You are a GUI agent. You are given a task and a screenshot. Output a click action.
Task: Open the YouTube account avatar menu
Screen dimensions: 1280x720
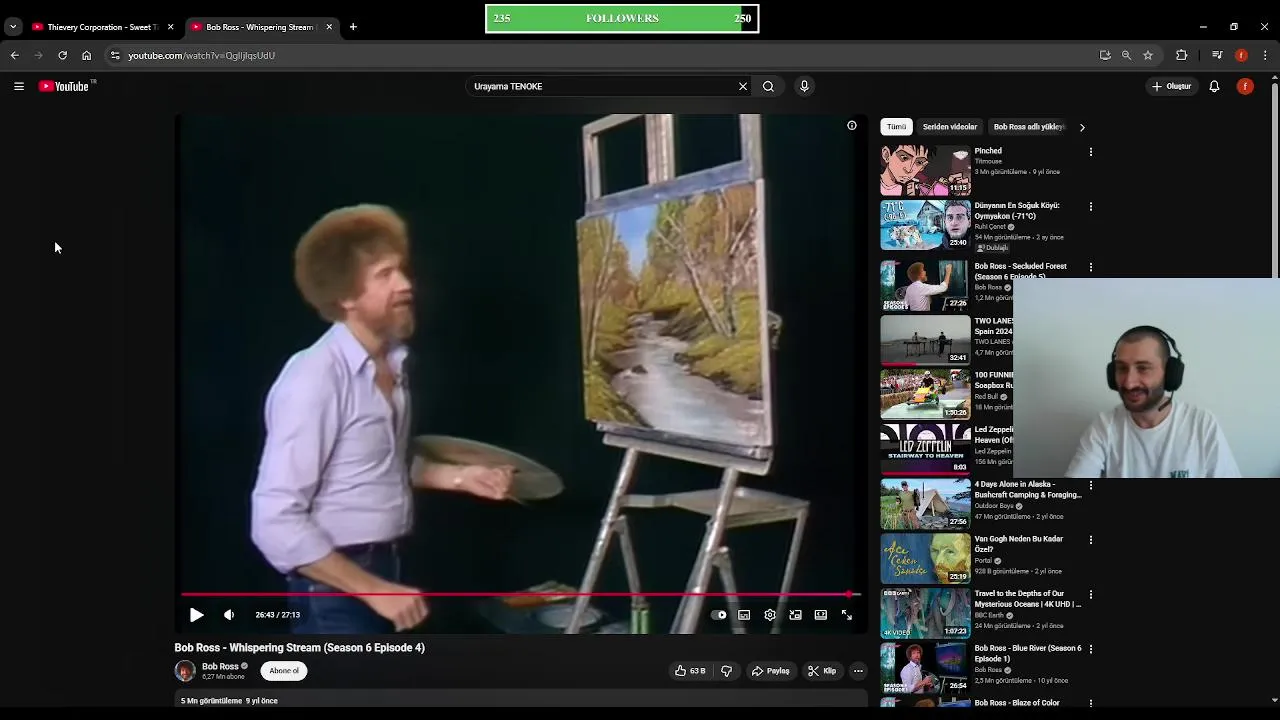pyautogui.click(x=1245, y=86)
